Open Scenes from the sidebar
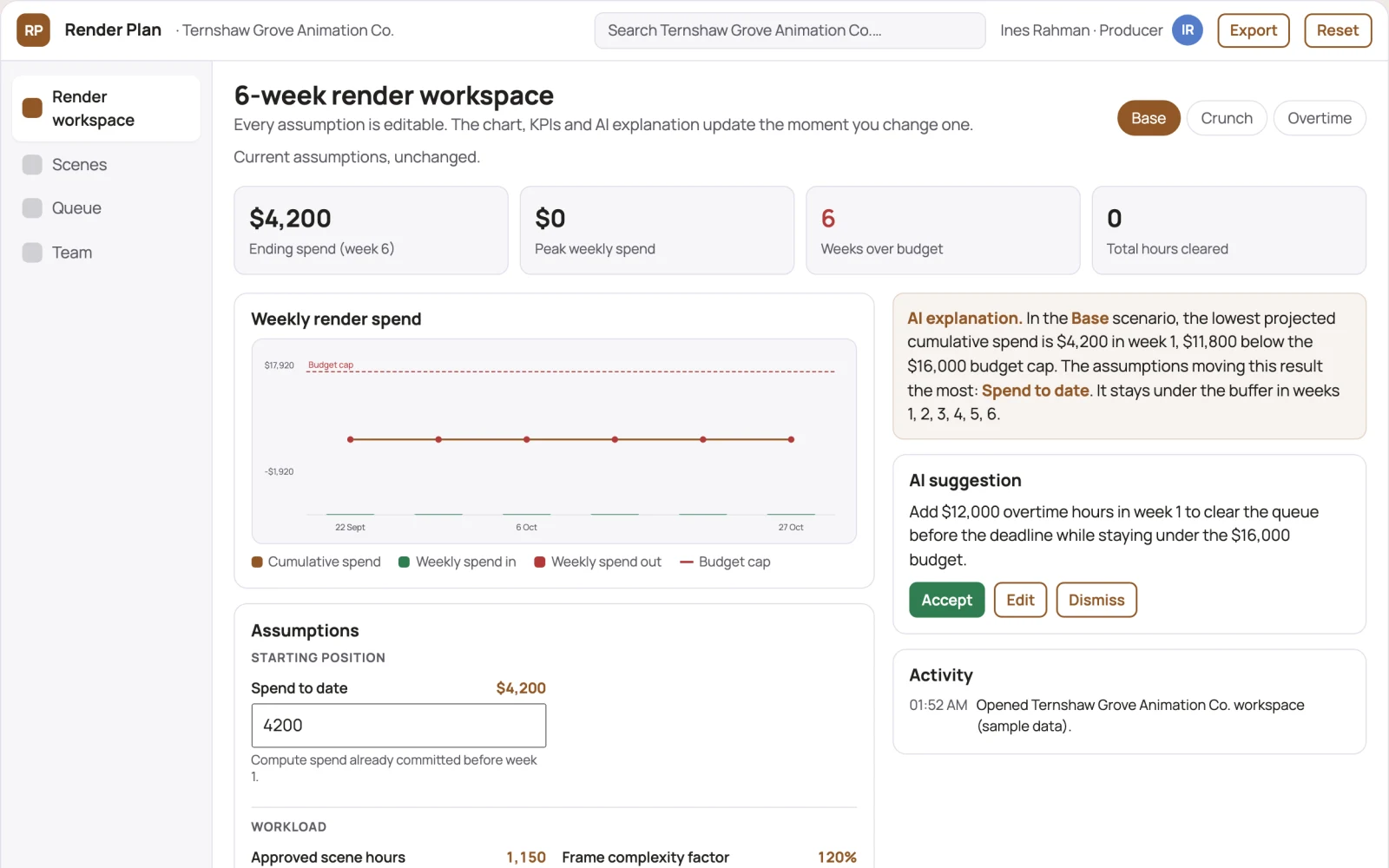Image resolution: width=1389 pixels, height=868 pixels. tap(106, 165)
